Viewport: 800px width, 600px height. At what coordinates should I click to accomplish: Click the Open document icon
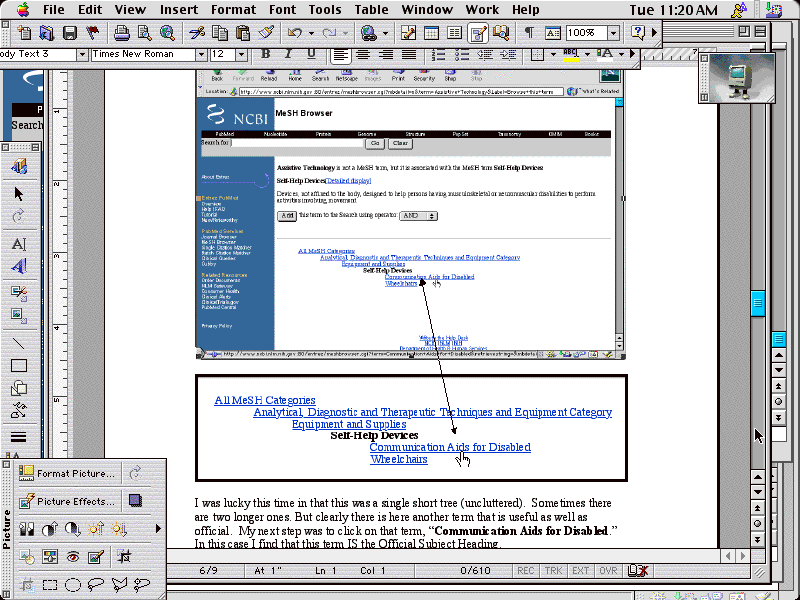click(x=46, y=33)
